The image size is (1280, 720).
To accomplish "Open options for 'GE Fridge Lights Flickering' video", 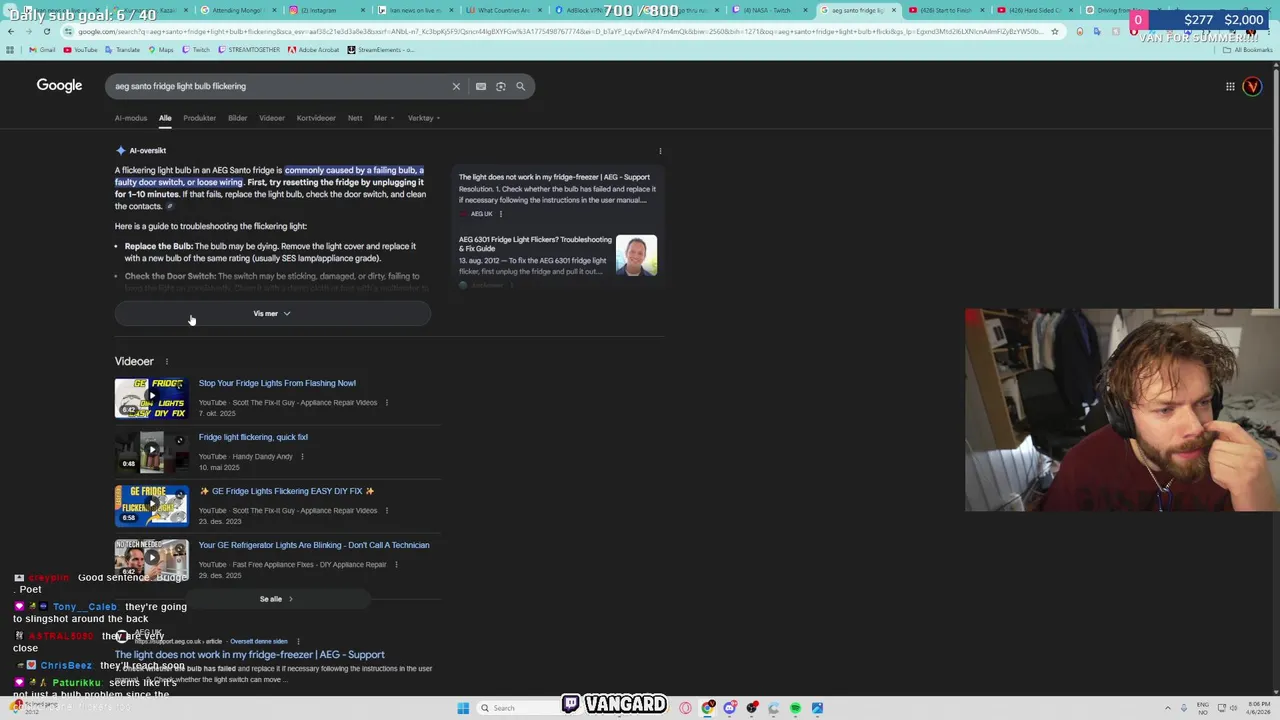I will tap(387, 511).
